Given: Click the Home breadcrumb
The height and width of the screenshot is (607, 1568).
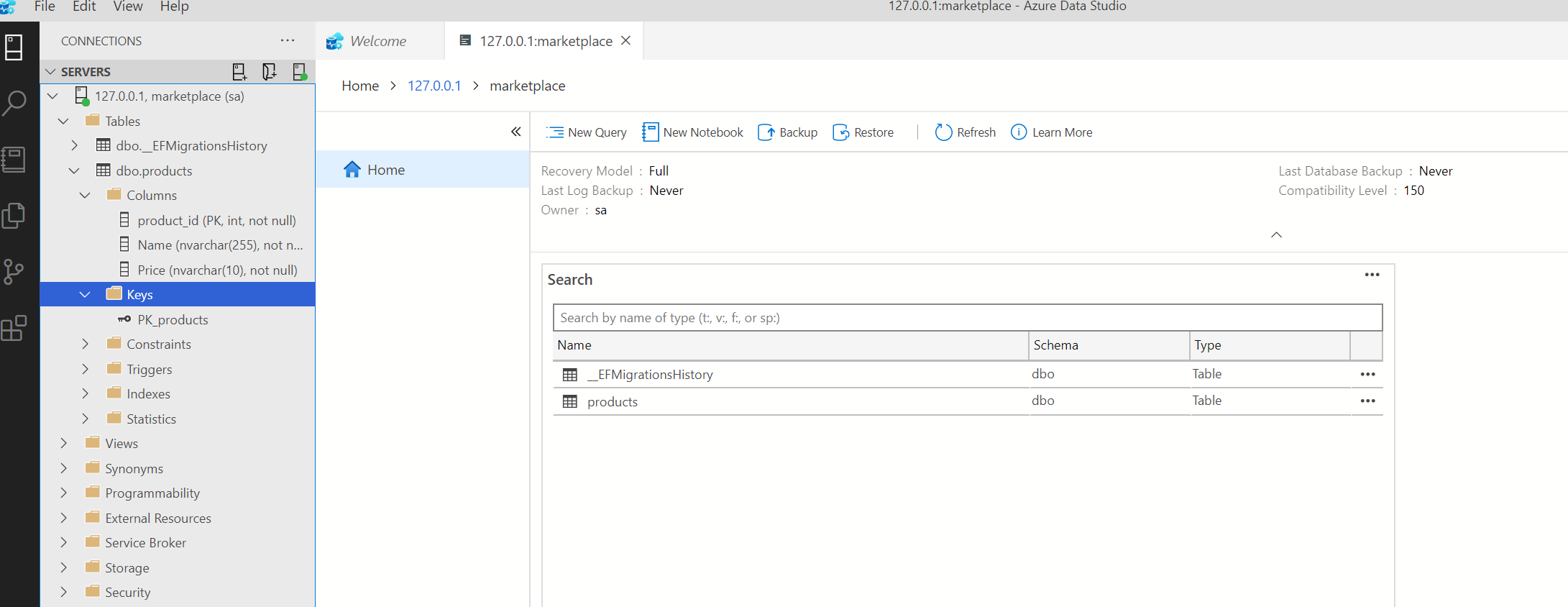Looking at the screenshot, I should (360, 86).
